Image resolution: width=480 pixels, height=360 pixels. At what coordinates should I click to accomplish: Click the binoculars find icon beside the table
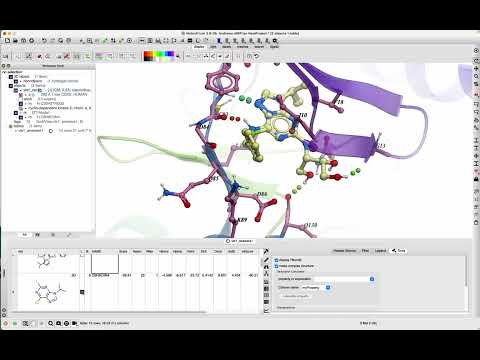pos(266,267)
